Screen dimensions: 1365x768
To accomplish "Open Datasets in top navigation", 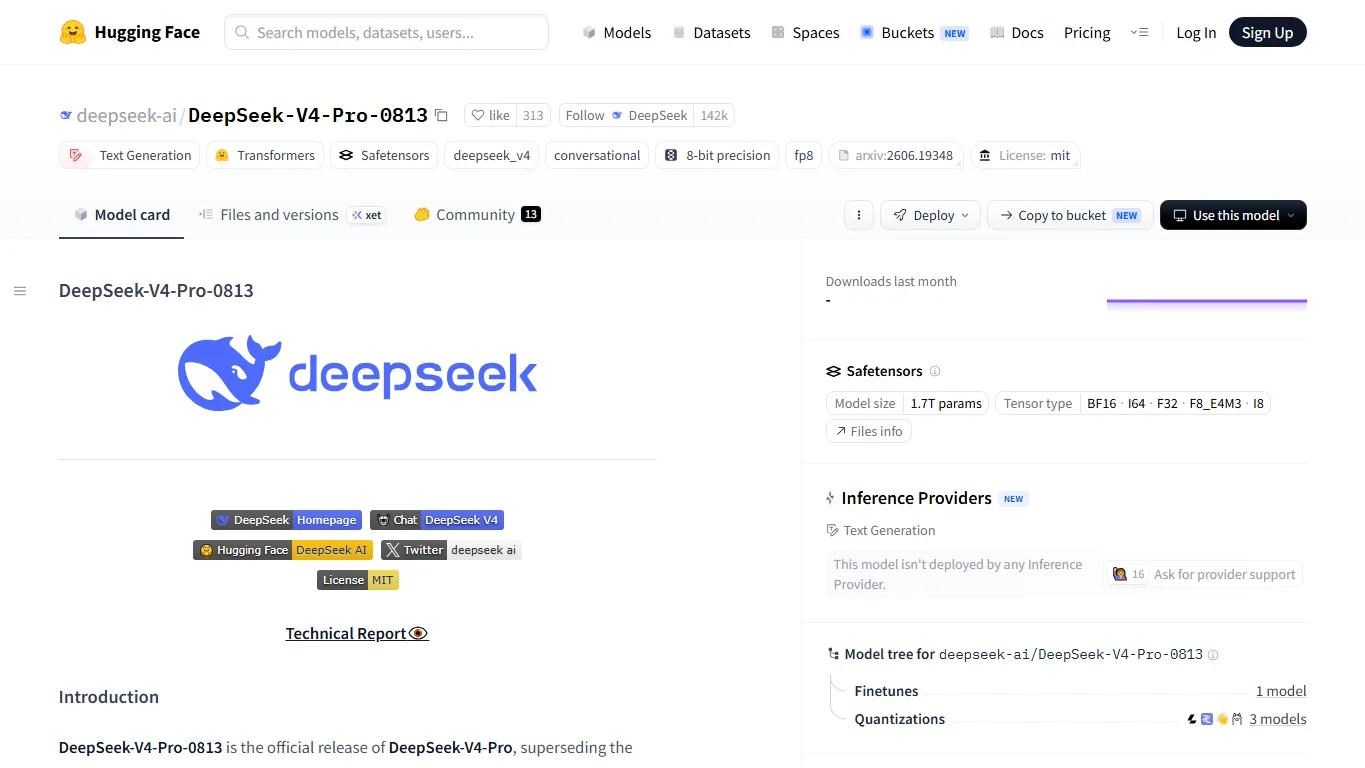I will 711,32.
